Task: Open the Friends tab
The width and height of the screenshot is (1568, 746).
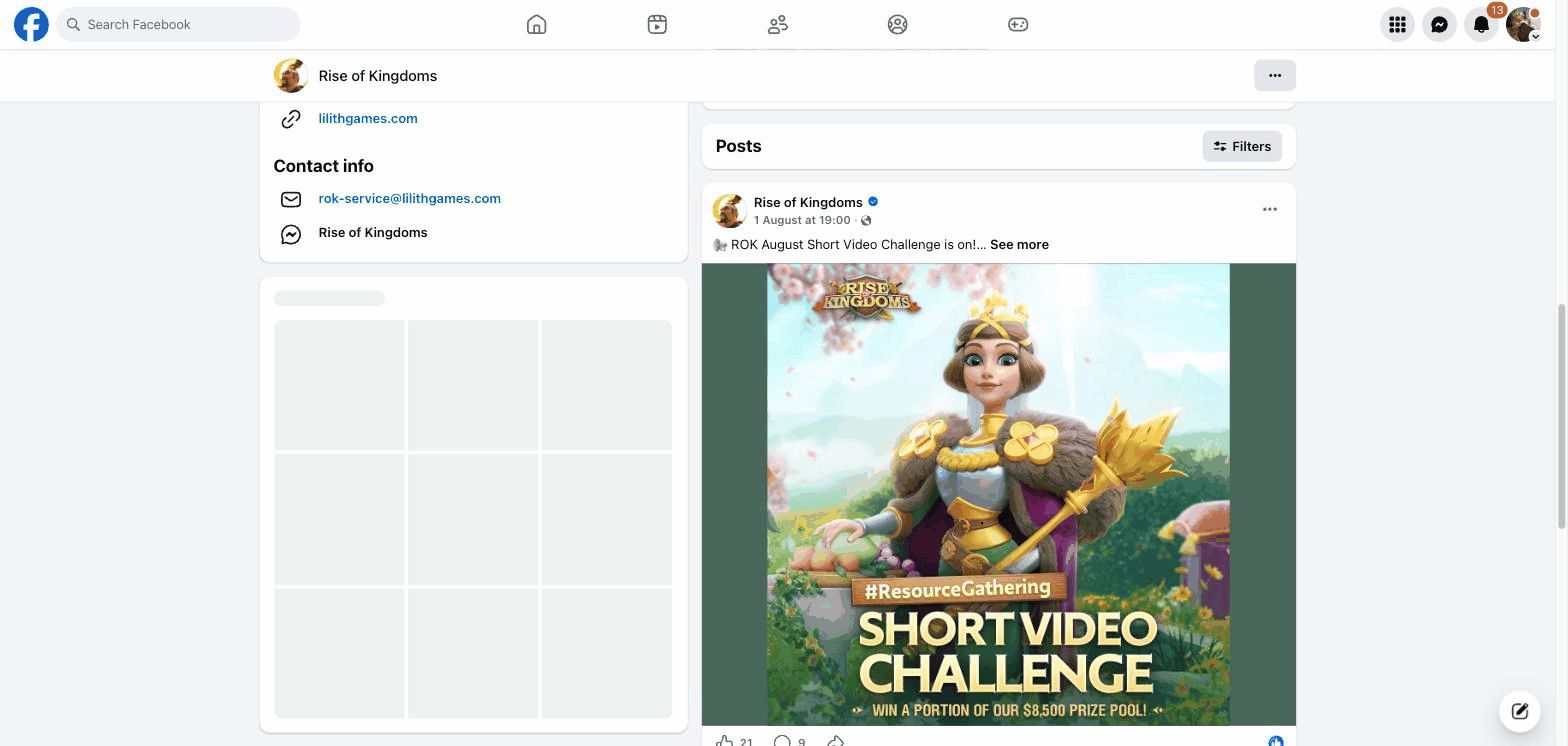Action: click(x=777, y=24)
